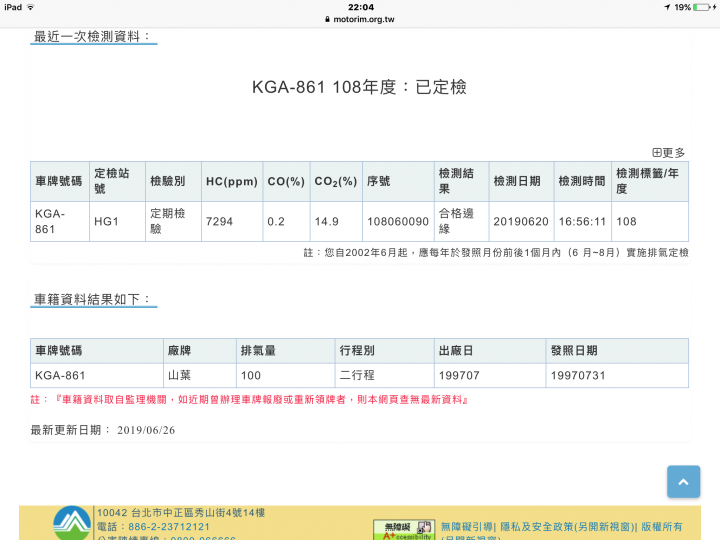720x540 pixels.
Task: Click the 序號 column header
Action: coord(398,181)
